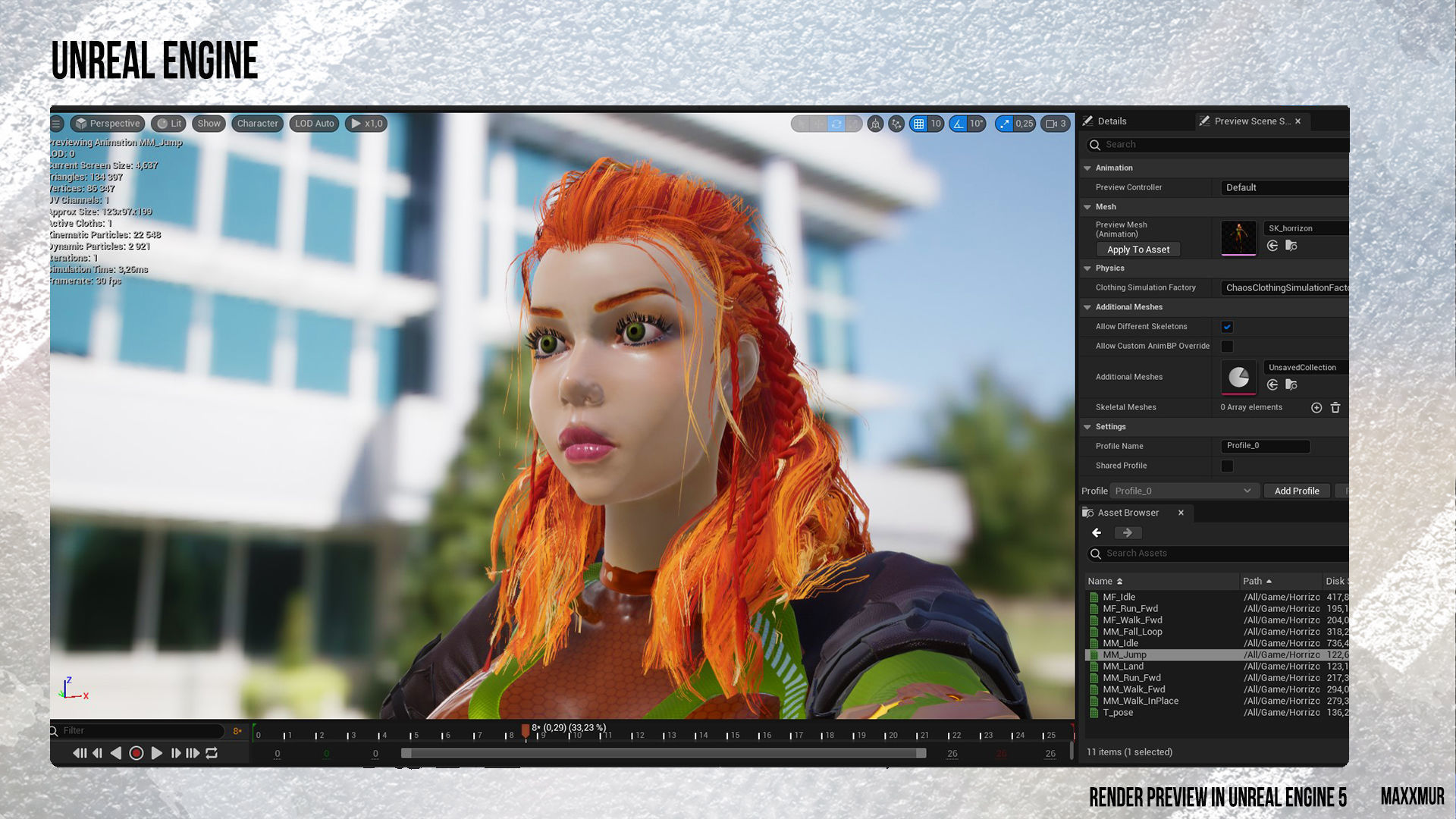Collapse the Animation section
Screen dimensions: 1456x819
(1087, 168)
